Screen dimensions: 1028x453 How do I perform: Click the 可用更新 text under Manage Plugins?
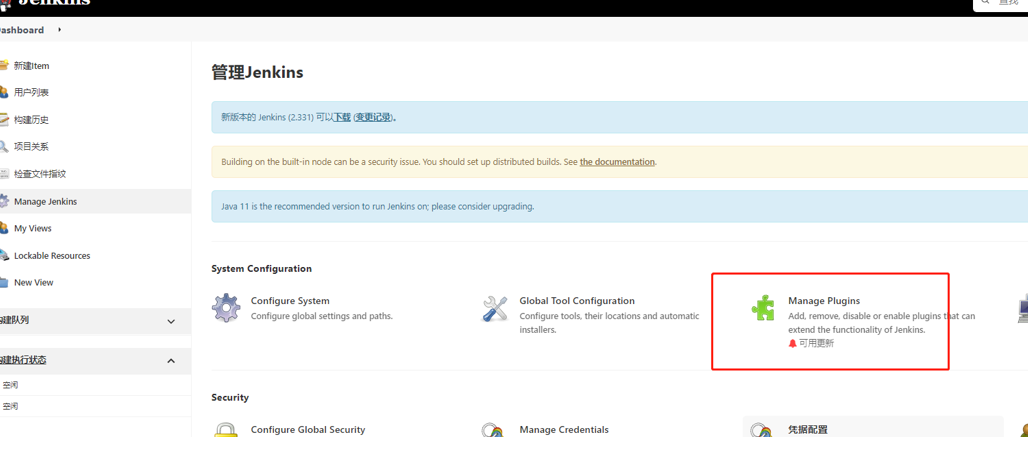tap(817, 344)
